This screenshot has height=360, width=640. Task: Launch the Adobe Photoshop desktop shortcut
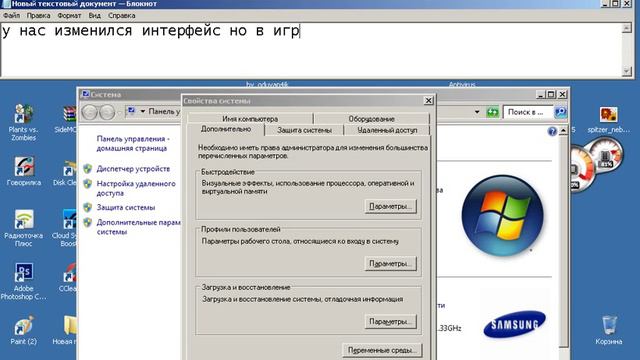point(23,281)
